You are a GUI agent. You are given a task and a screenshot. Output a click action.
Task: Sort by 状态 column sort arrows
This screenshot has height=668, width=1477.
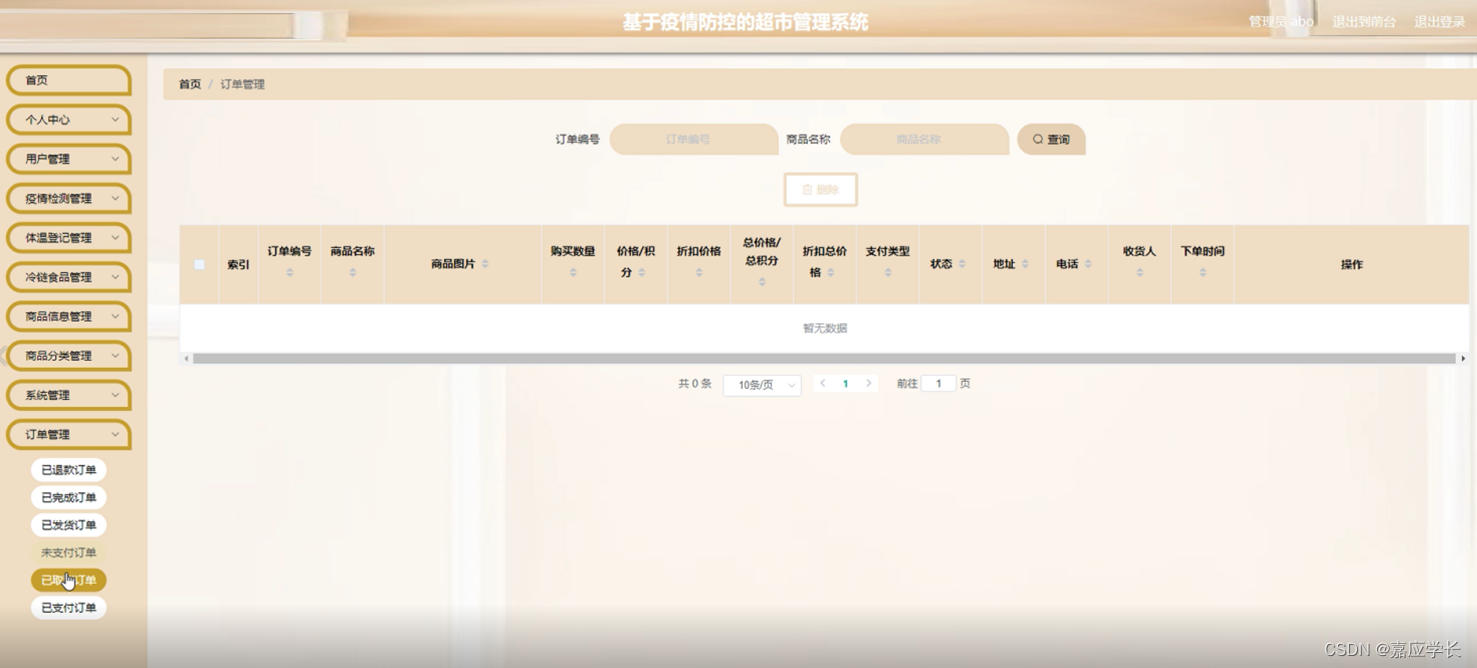point(962,264)
